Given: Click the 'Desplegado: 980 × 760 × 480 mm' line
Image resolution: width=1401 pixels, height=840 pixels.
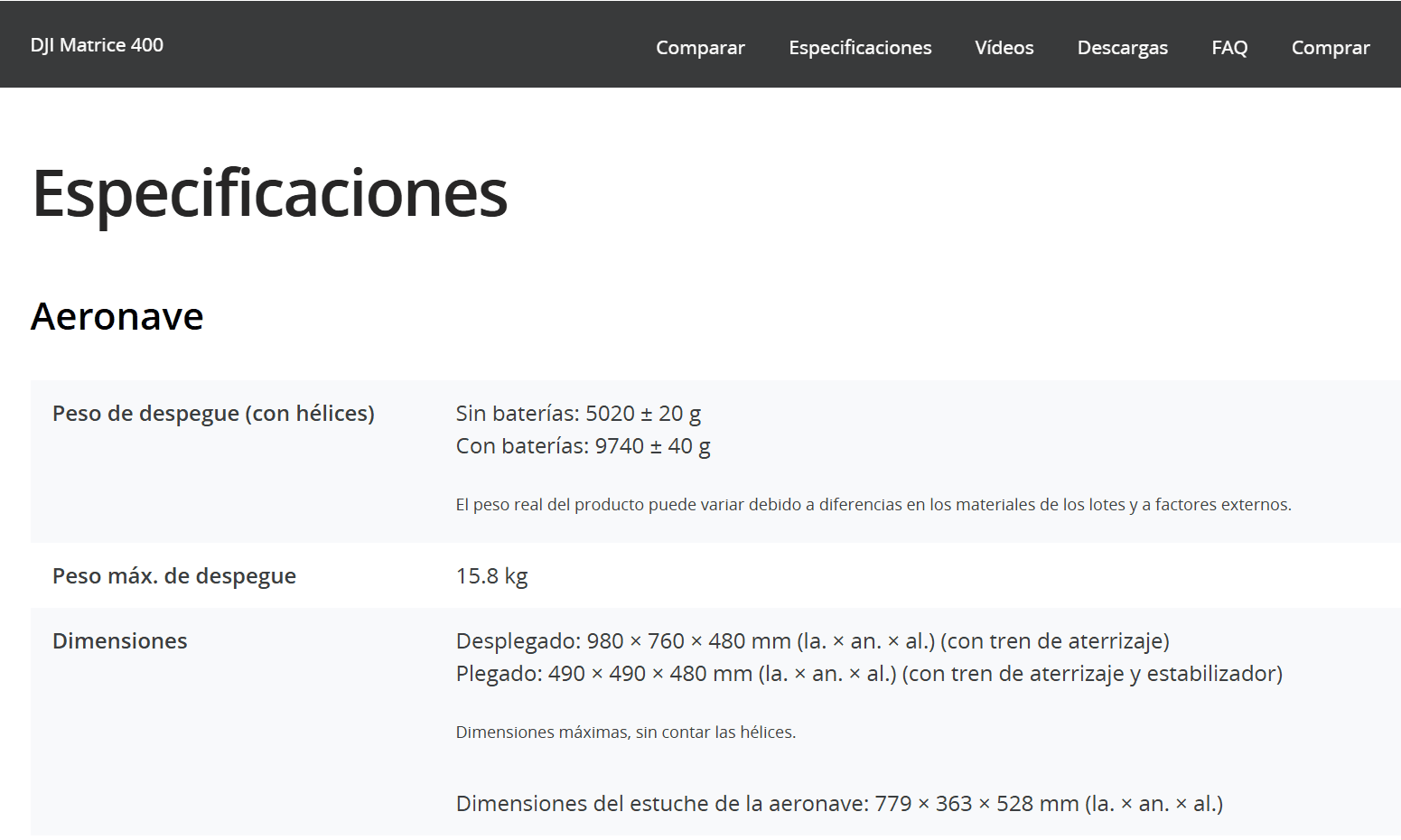Looking at the screenshot, I should [812, 641].
